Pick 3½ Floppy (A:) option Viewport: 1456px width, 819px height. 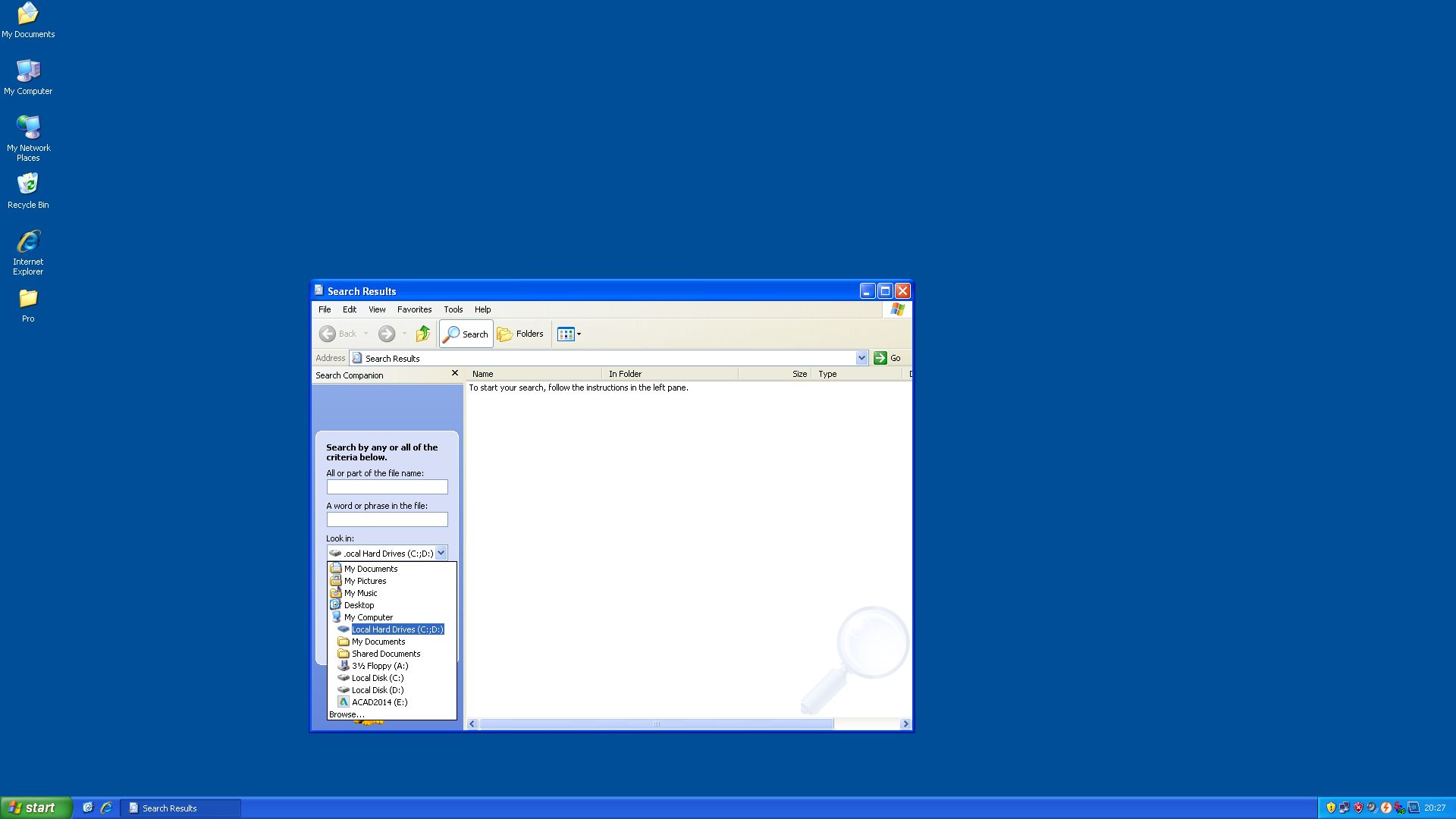tap(379, 666)
